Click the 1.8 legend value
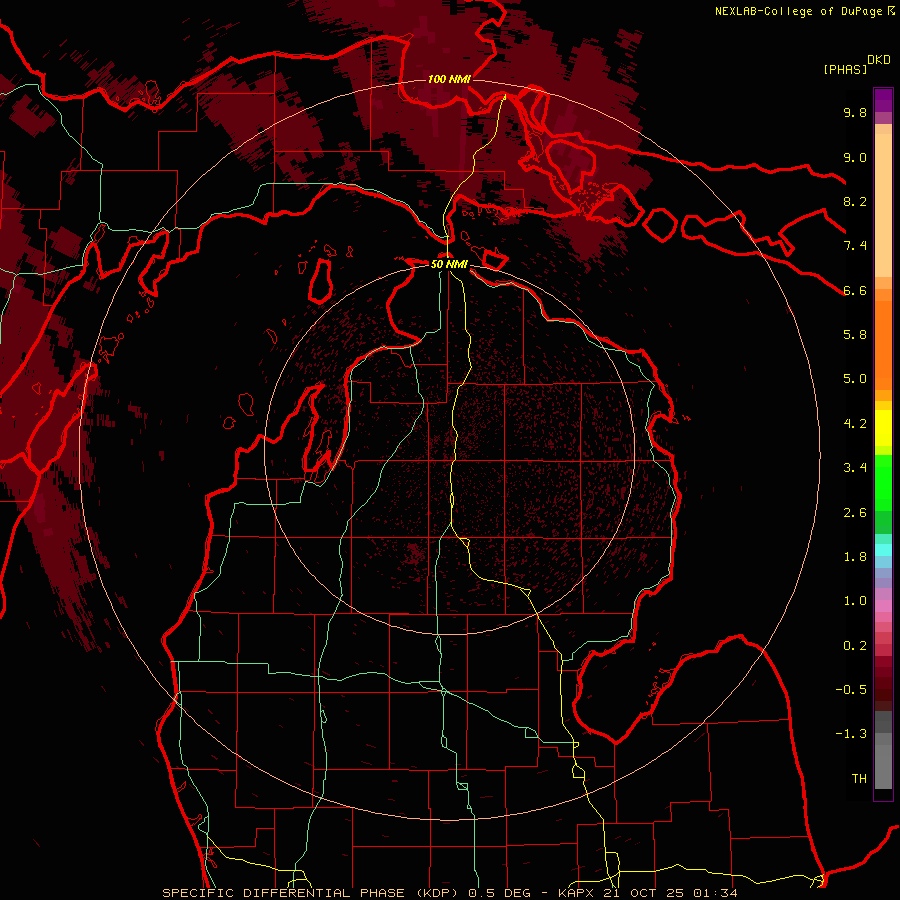Screen dimensions: 900x900 (855, 557)
